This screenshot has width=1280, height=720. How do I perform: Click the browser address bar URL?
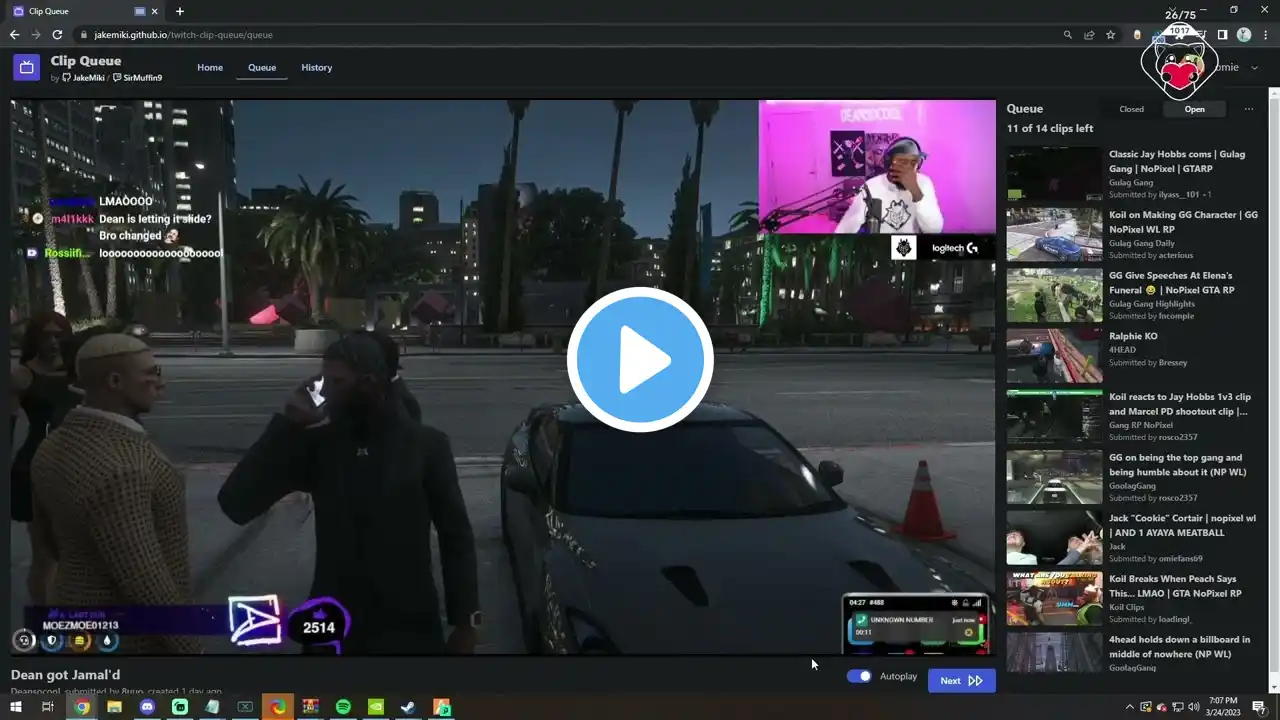(x=183, y=35)
